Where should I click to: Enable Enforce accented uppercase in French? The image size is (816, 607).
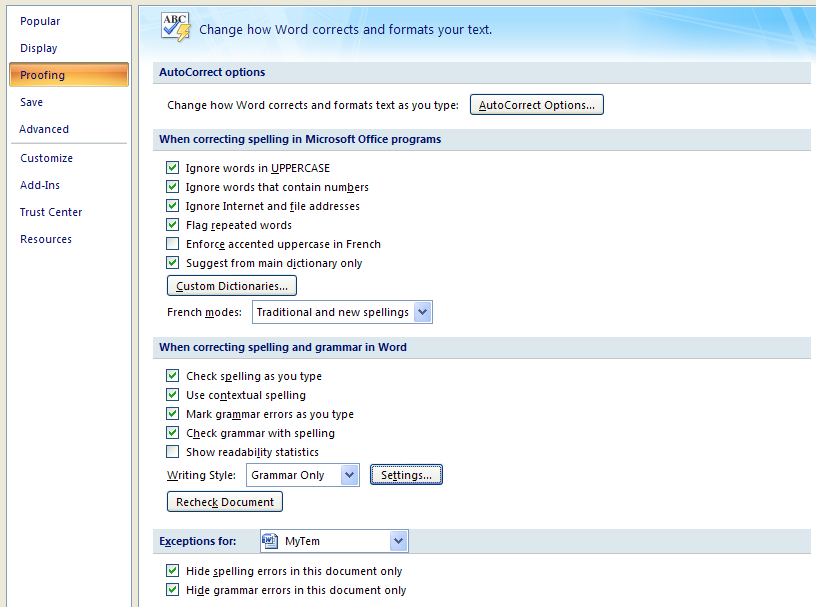click(172, 244)
